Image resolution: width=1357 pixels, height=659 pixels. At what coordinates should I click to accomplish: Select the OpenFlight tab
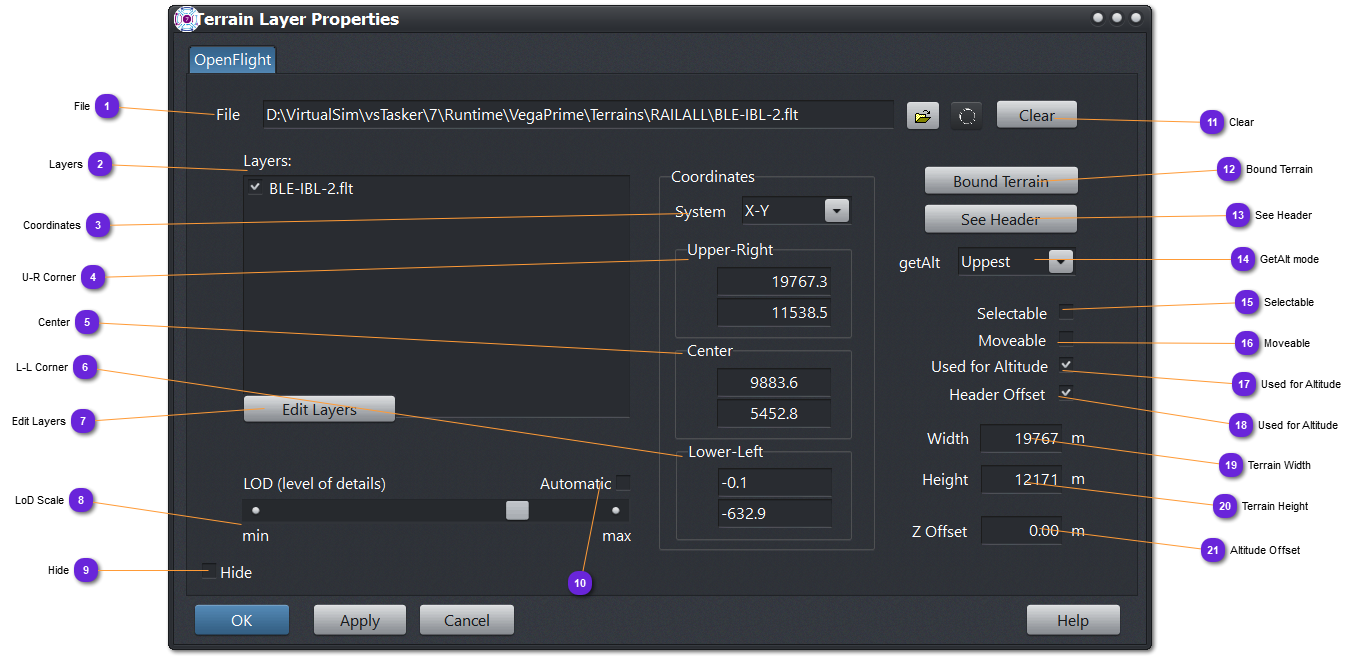tap(232, 59)
